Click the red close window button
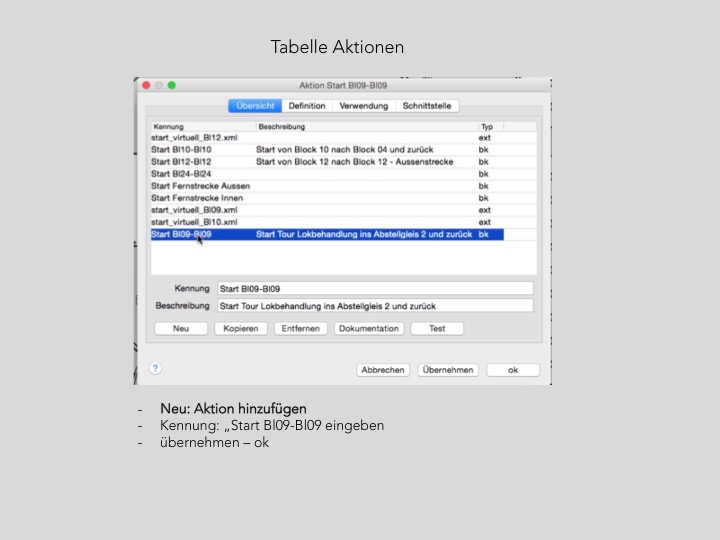The image size is (720, 540). tap(146, 86)
